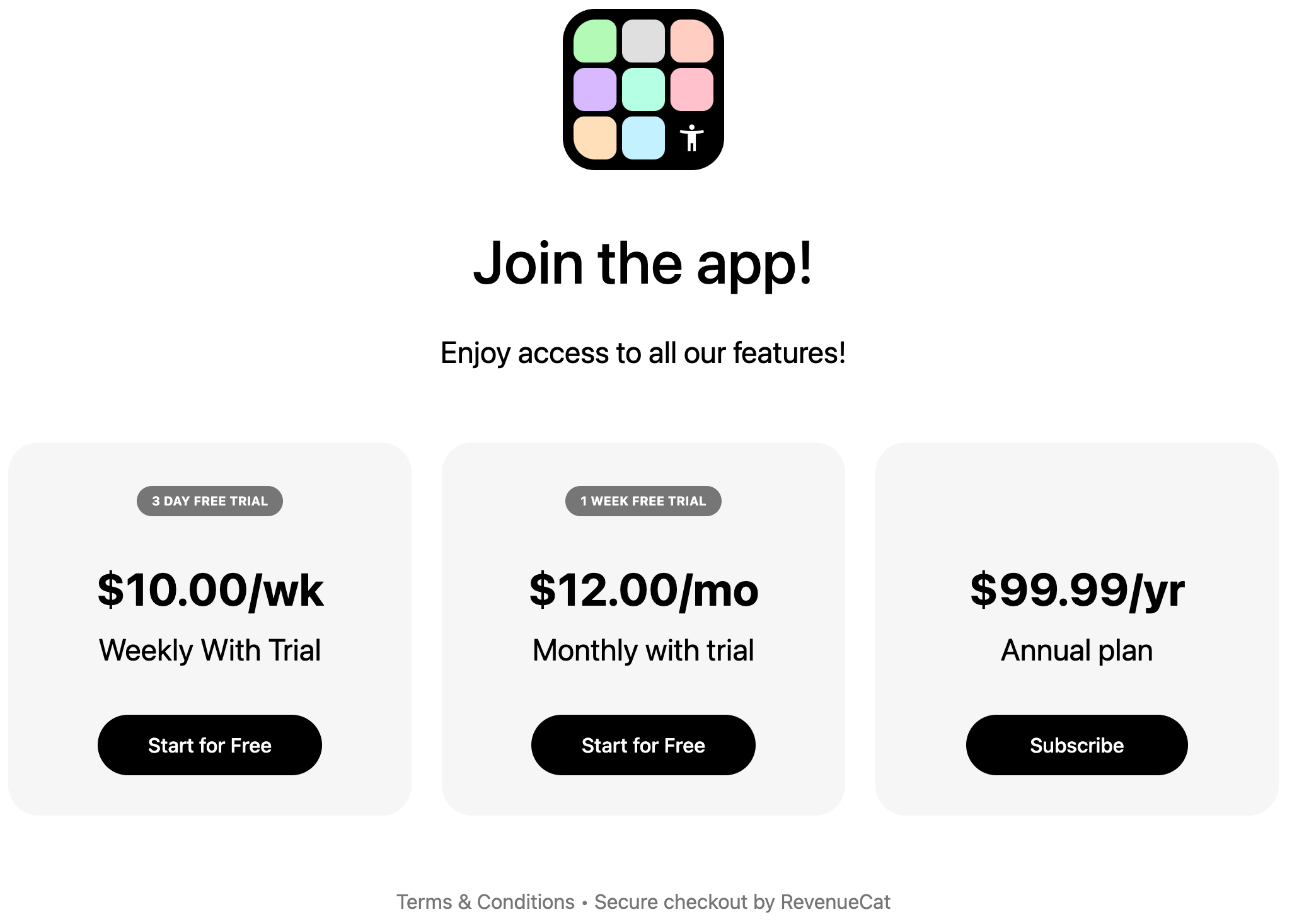Click the 1 WEEK FREE TRIAL badge

643,501
